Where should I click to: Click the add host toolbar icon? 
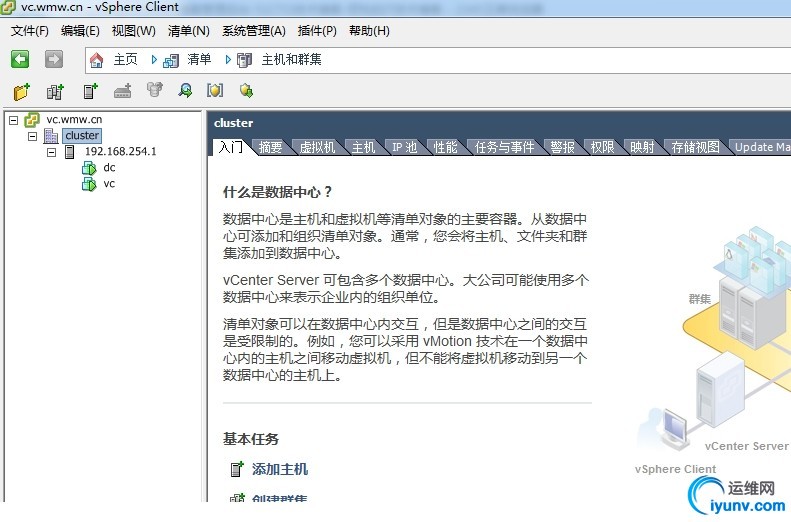[90, 91]
